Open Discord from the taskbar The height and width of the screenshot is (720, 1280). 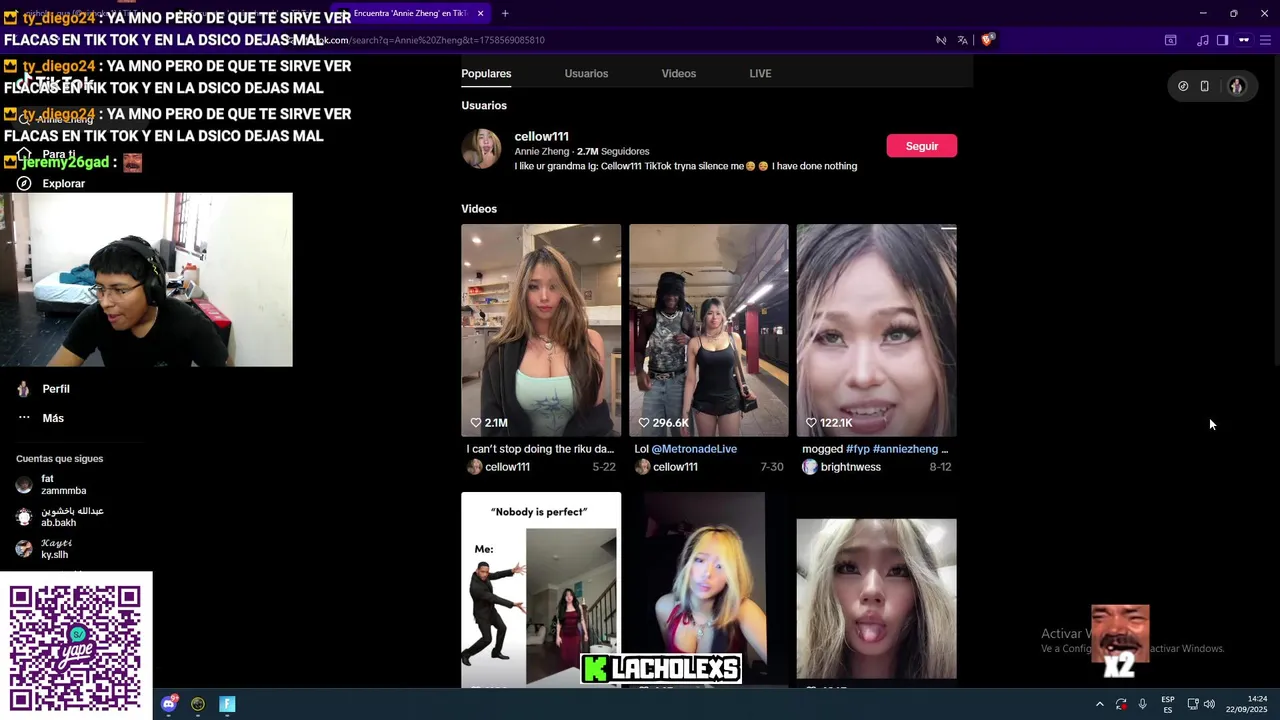click(x=169, y=704)
